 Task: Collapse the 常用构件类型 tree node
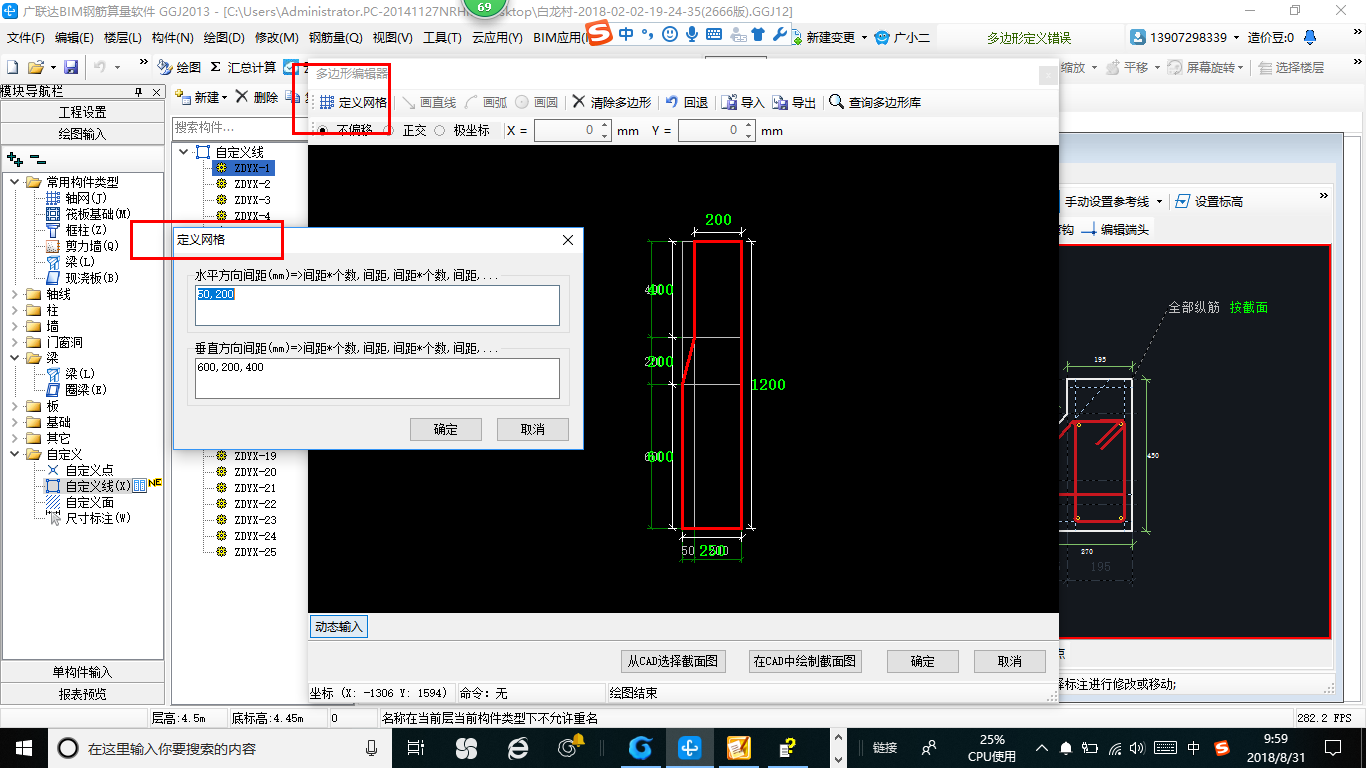click(15, 182)
